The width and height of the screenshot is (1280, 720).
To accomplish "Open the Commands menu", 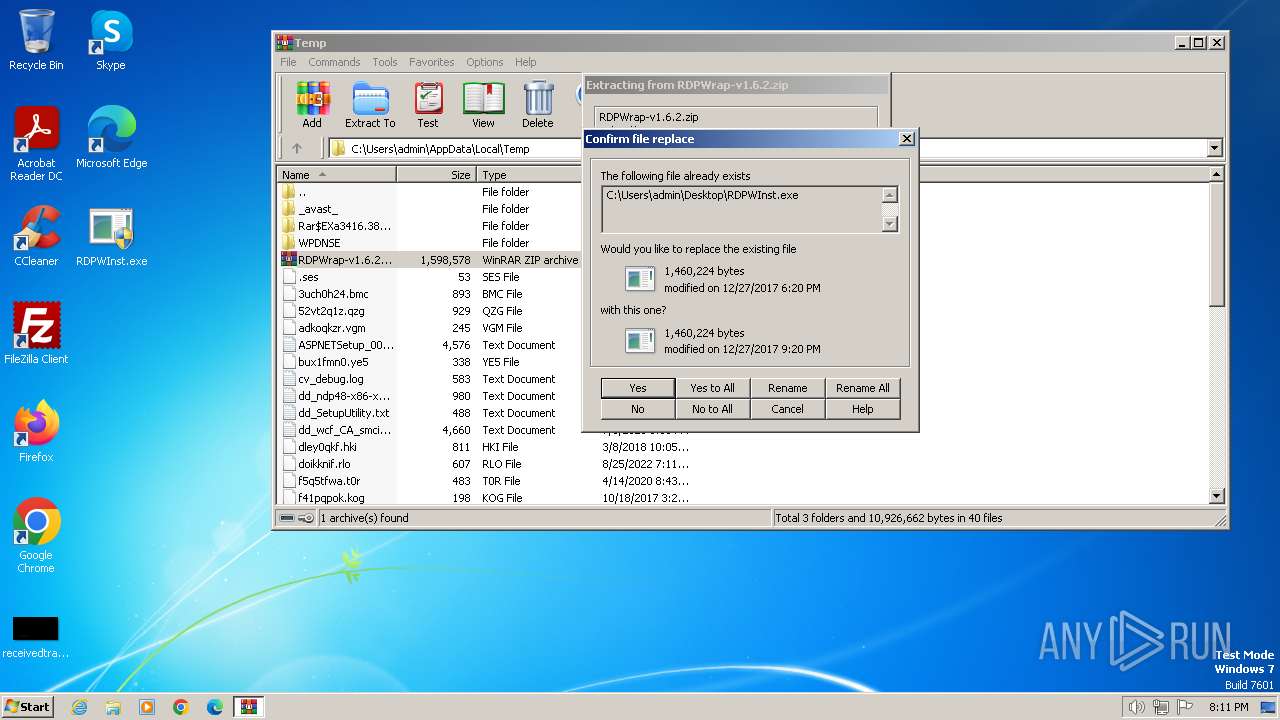I will (334, 62).
